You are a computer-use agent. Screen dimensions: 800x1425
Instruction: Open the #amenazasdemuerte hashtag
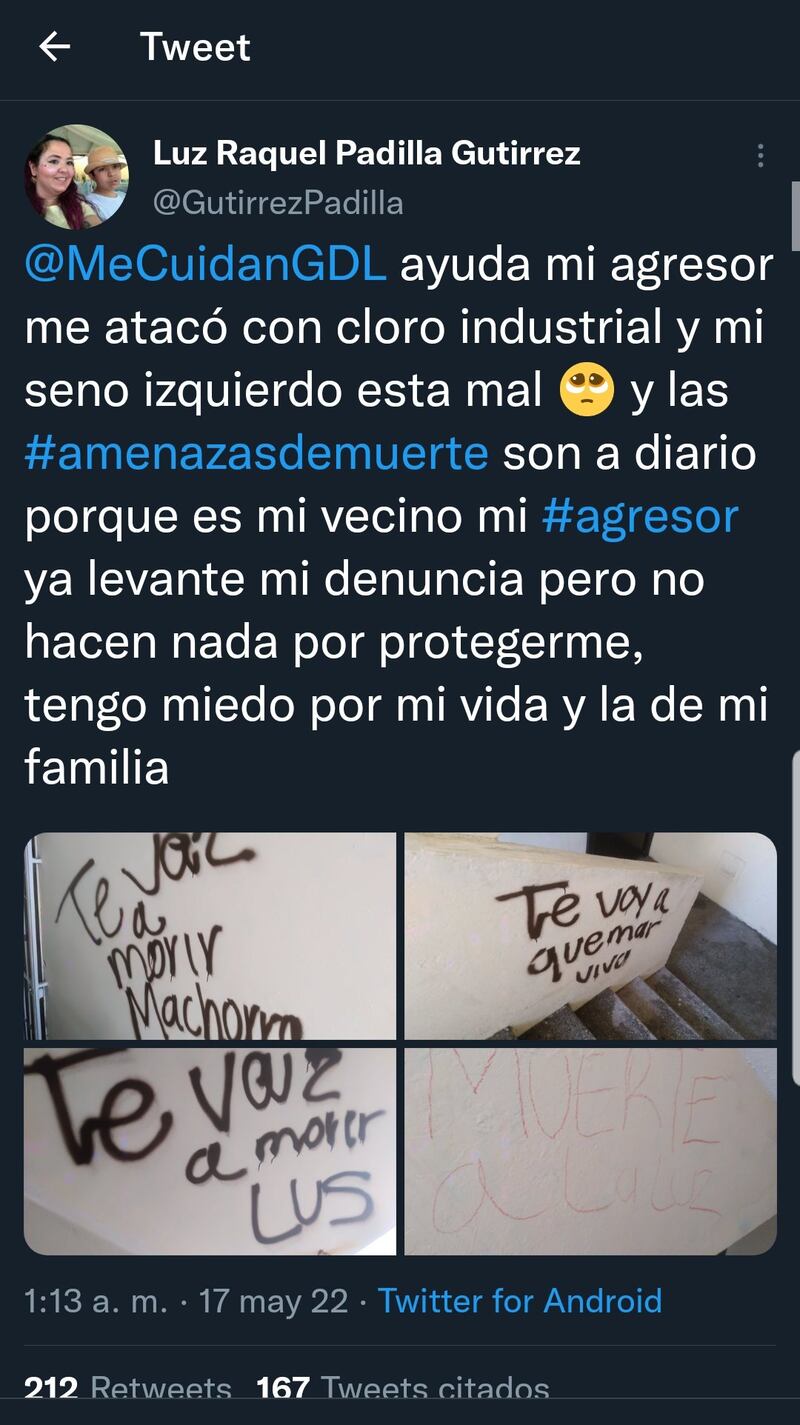pos(256,454)
